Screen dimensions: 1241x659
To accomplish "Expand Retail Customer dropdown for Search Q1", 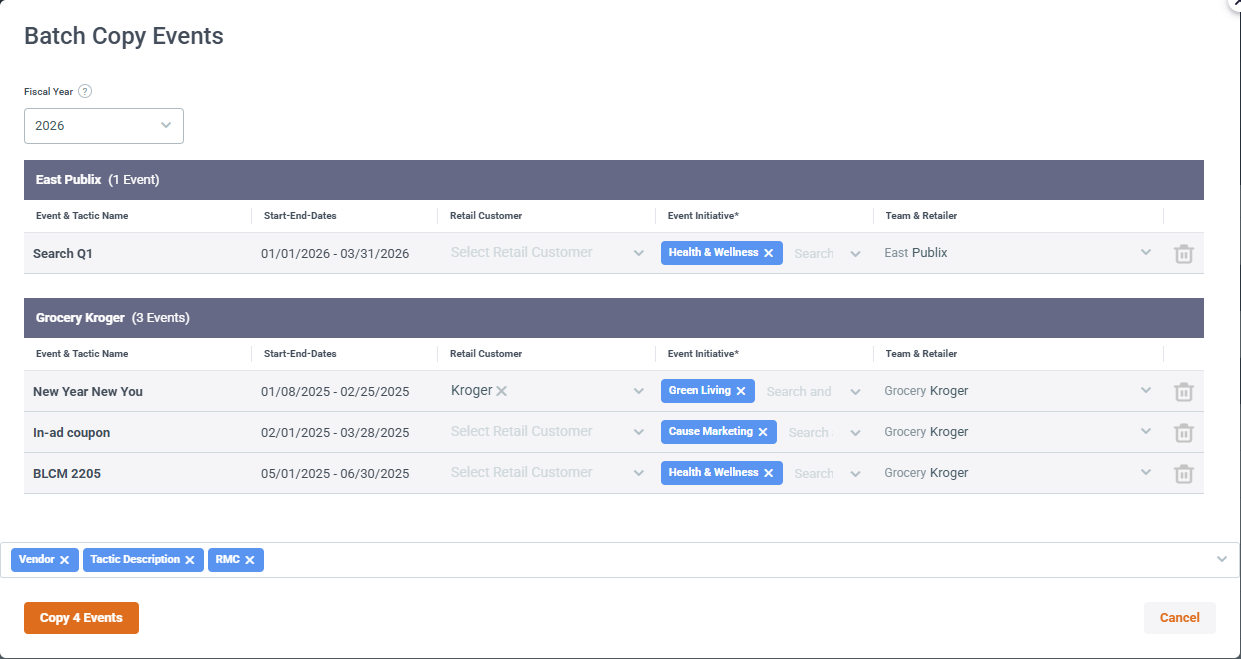I will point(639,253).
